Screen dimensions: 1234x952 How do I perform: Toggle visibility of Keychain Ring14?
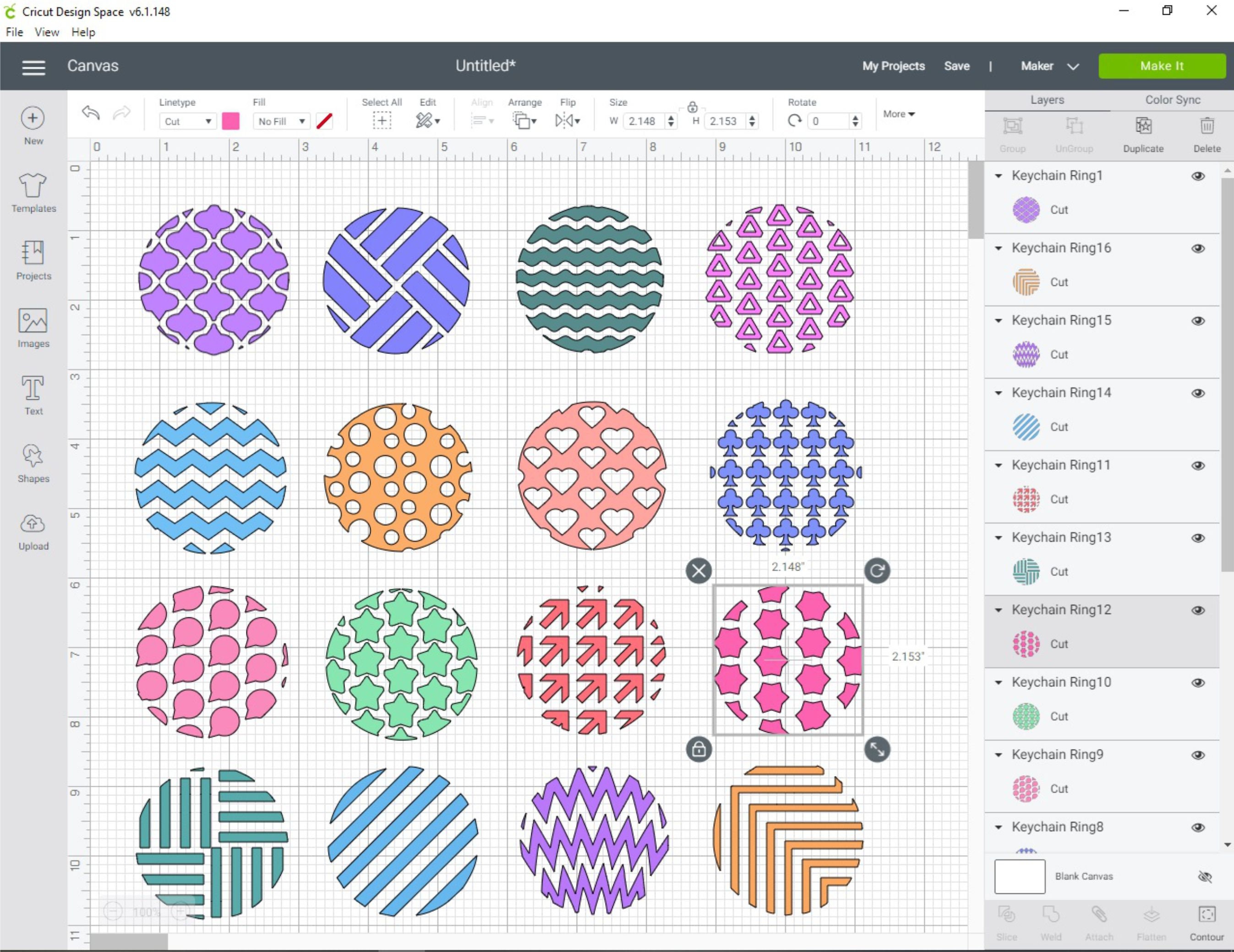(1198, 393)
